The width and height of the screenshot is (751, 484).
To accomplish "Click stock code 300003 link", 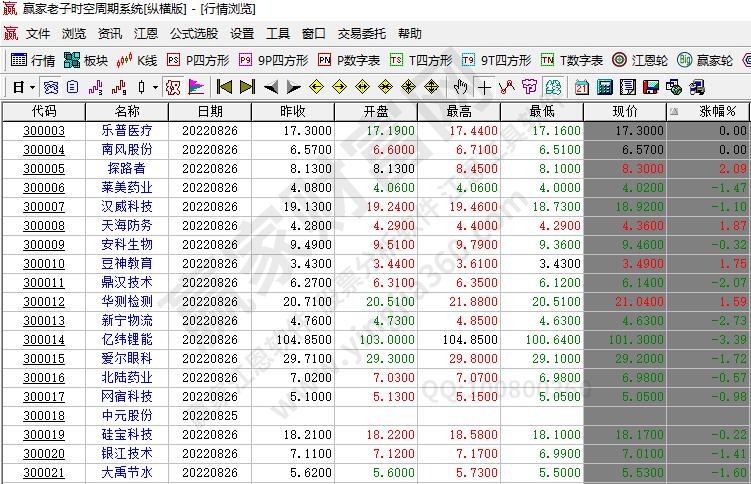I will (44, 130).
